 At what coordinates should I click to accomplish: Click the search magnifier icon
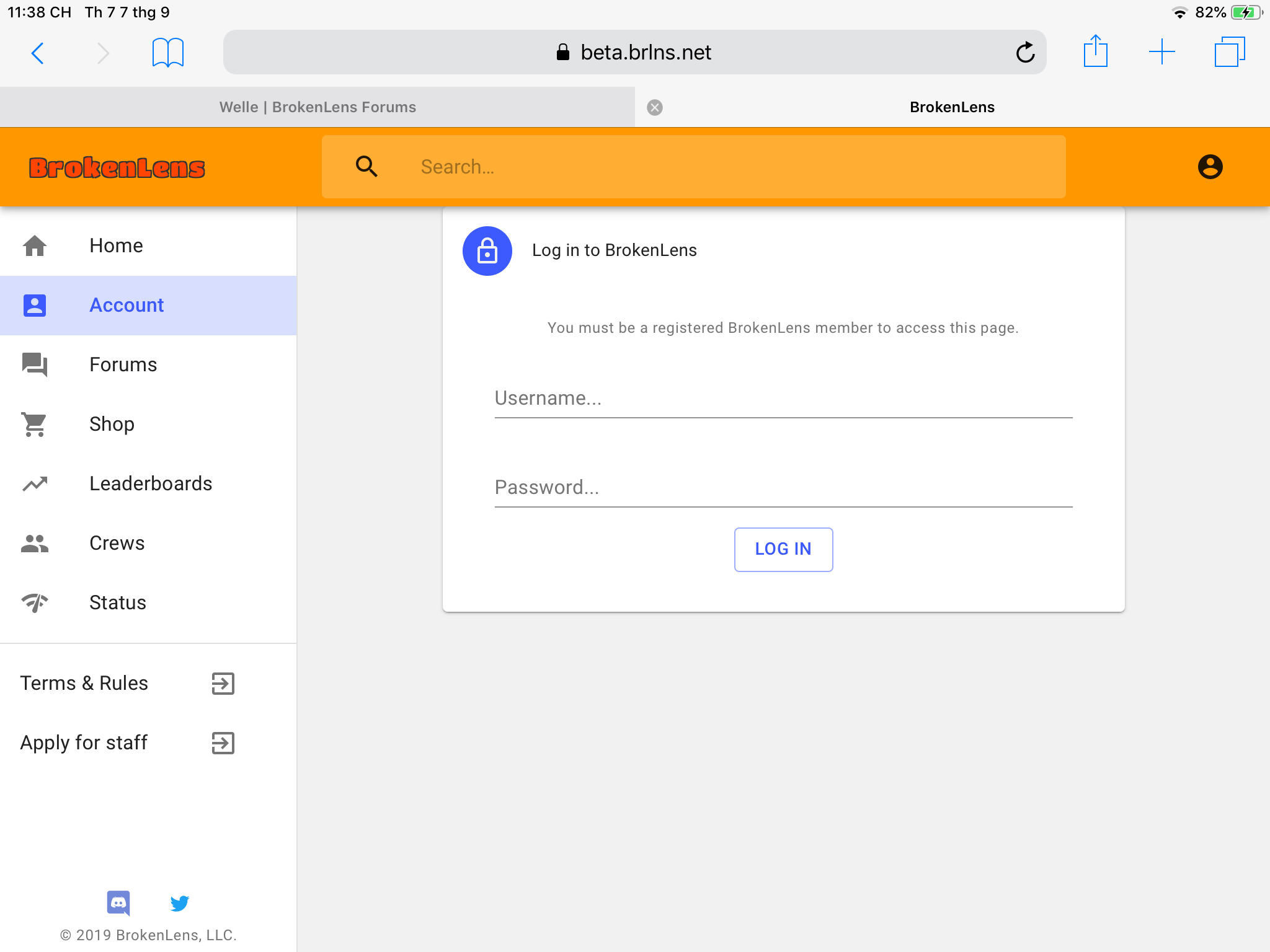tap(366, 166)
